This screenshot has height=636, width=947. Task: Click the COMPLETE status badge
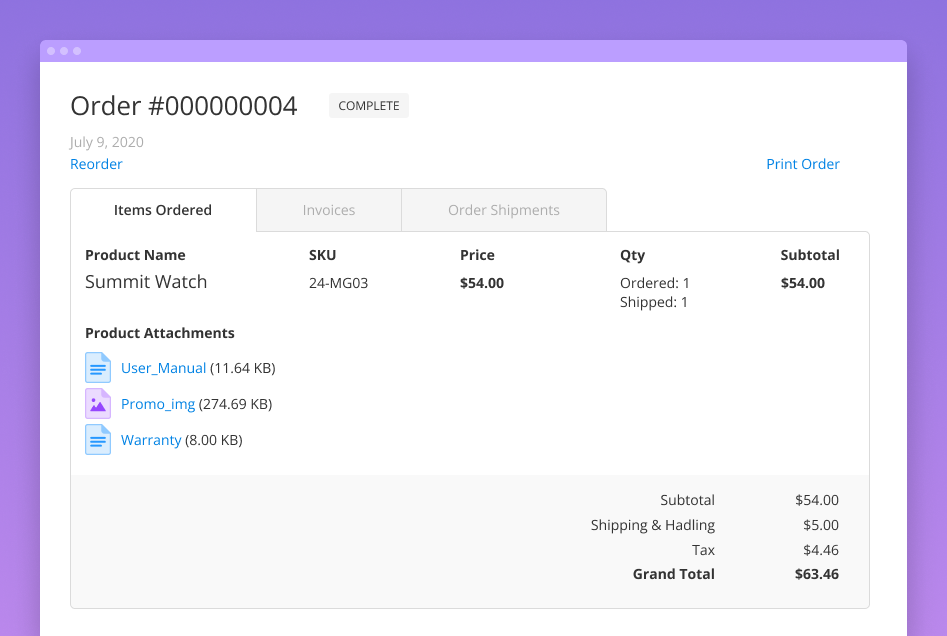click(368, 105)
